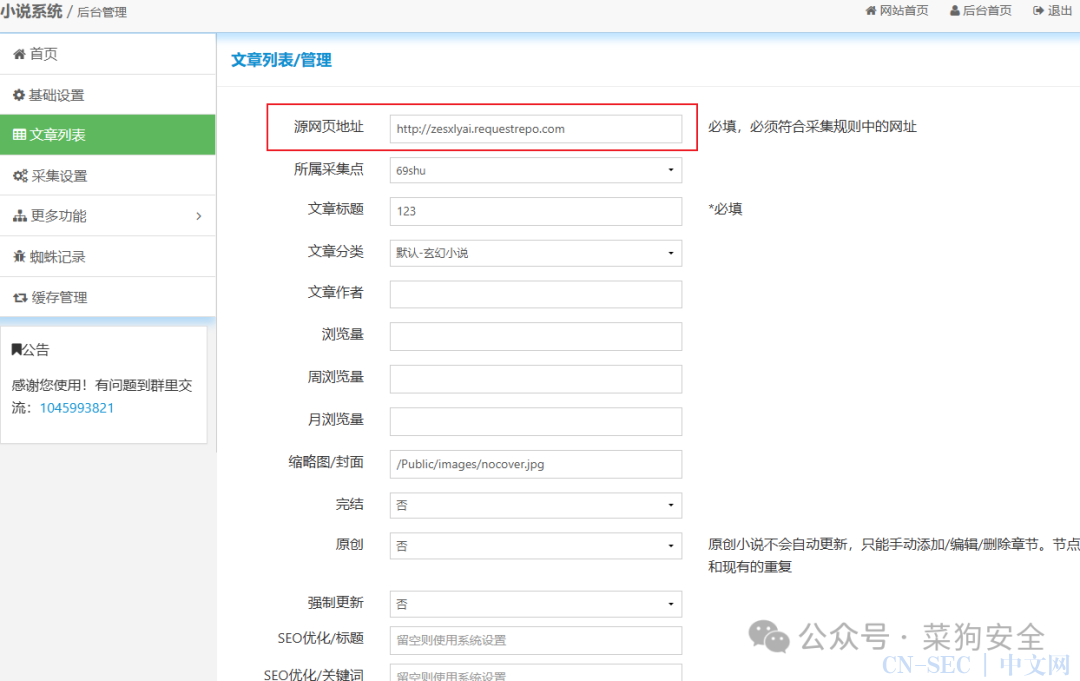
Task: Open the 完结 dropdown
Action: pyautogui.click(x=536, y=505)
